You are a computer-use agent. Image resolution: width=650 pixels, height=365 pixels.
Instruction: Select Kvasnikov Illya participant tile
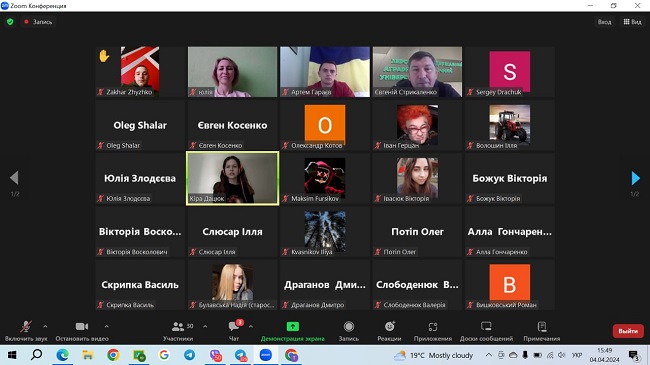coord(325,232)
